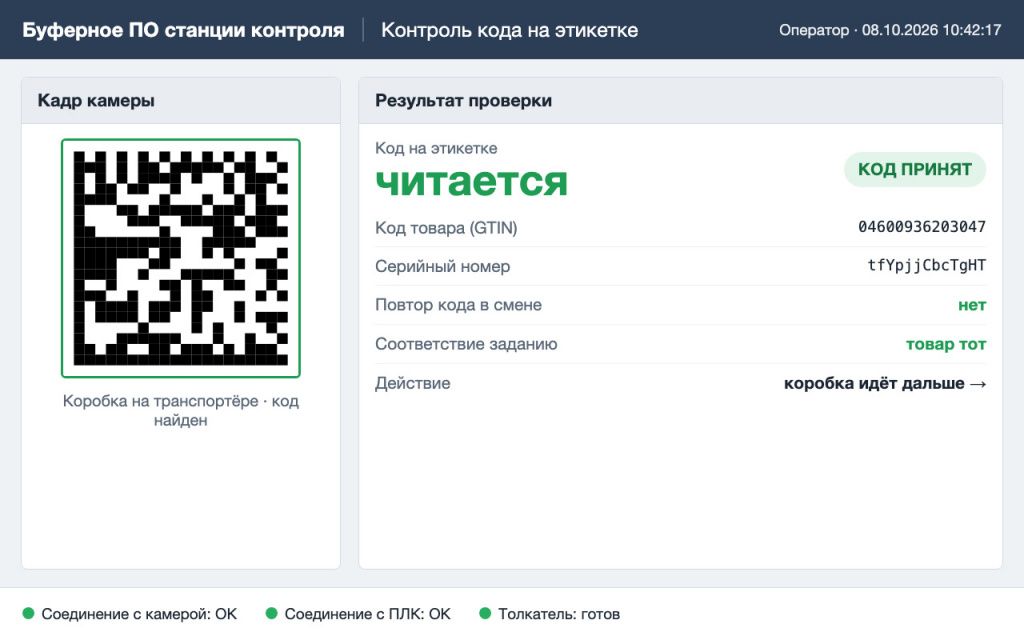Screen dimensions: 1024x640
Task: Click the PLC connection green status dot
Action: click(x=272, y=613)
